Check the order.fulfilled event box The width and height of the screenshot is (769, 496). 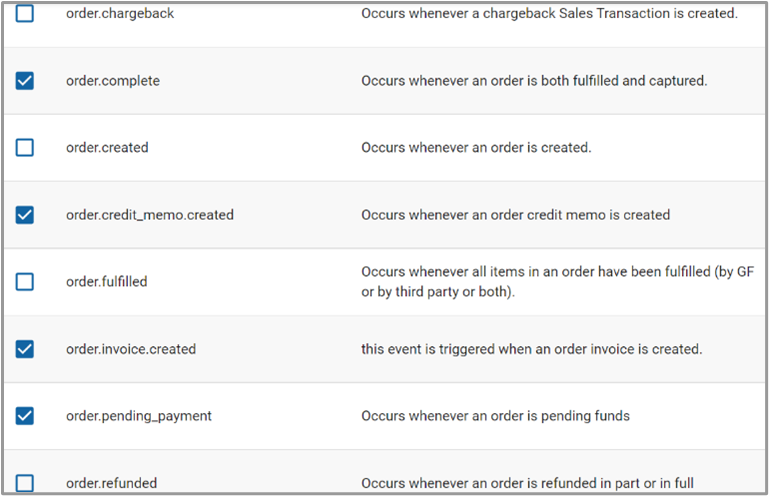point(25,282)
